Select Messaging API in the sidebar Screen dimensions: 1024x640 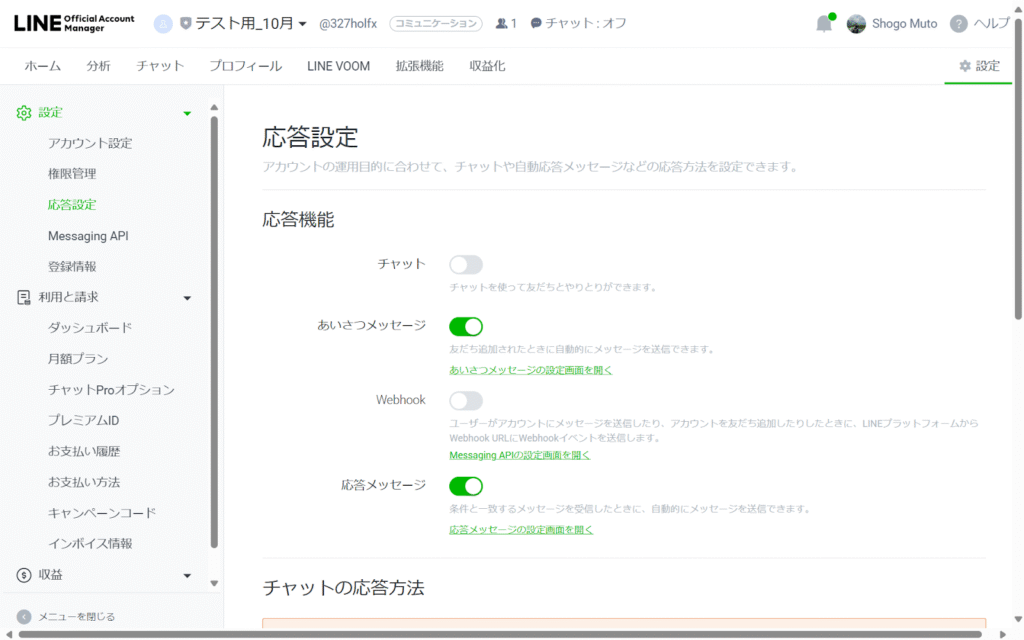coord(88,236)
